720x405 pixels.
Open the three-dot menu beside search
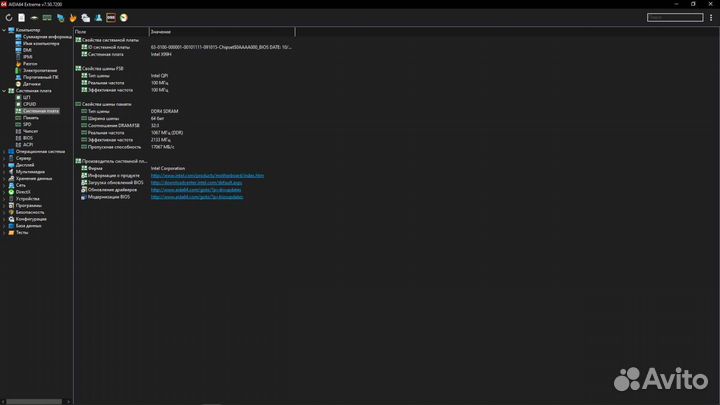pyautogui.click(x=712, y=18)
